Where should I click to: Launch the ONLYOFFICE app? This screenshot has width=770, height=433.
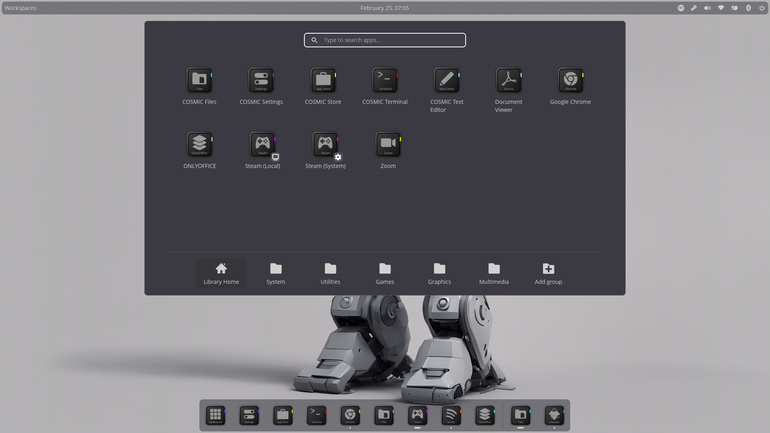tap(199, 150)
